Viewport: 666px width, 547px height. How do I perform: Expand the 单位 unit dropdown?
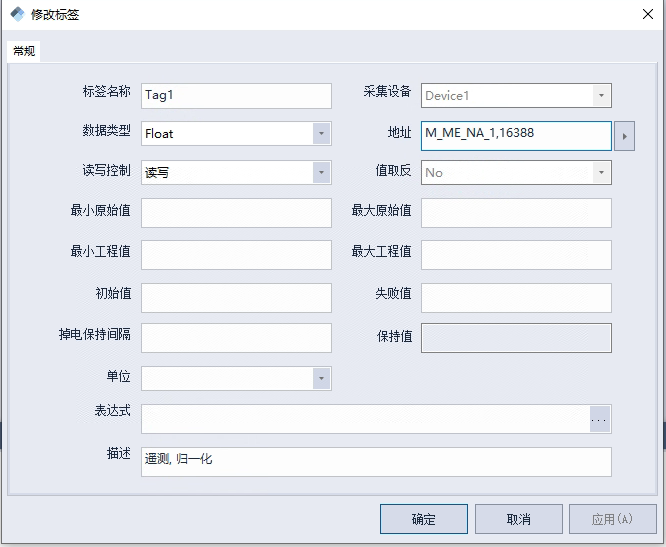[321, 378]
